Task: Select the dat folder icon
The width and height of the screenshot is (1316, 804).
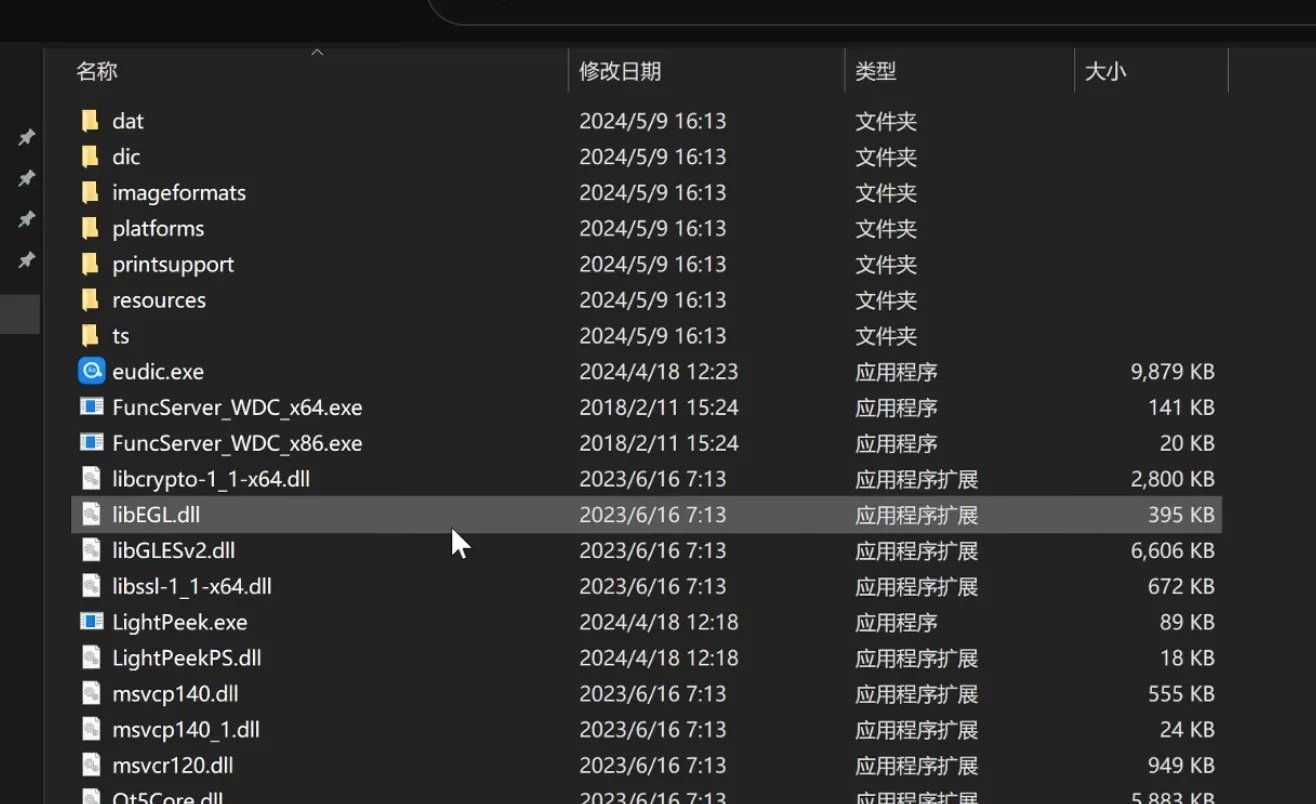Action: [91, 121]
